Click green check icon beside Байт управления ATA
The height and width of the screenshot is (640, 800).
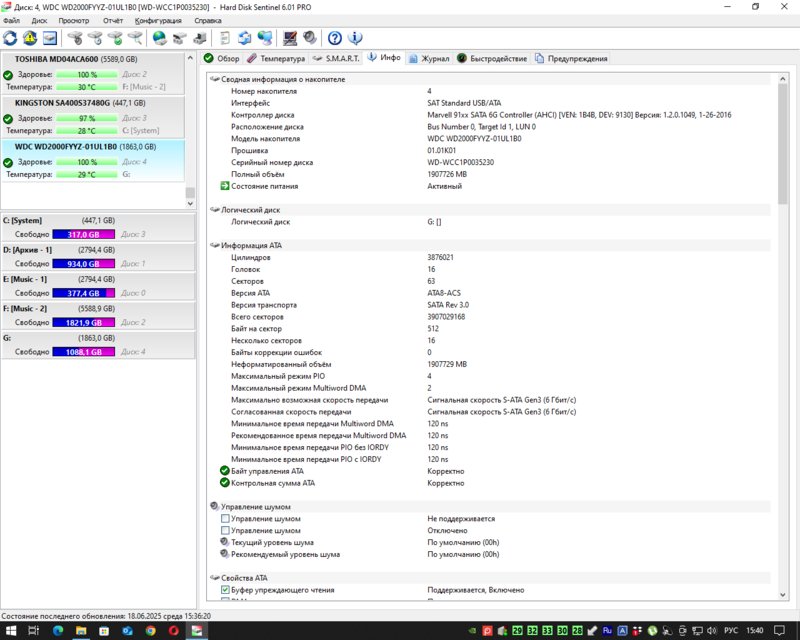pos(224,471)
